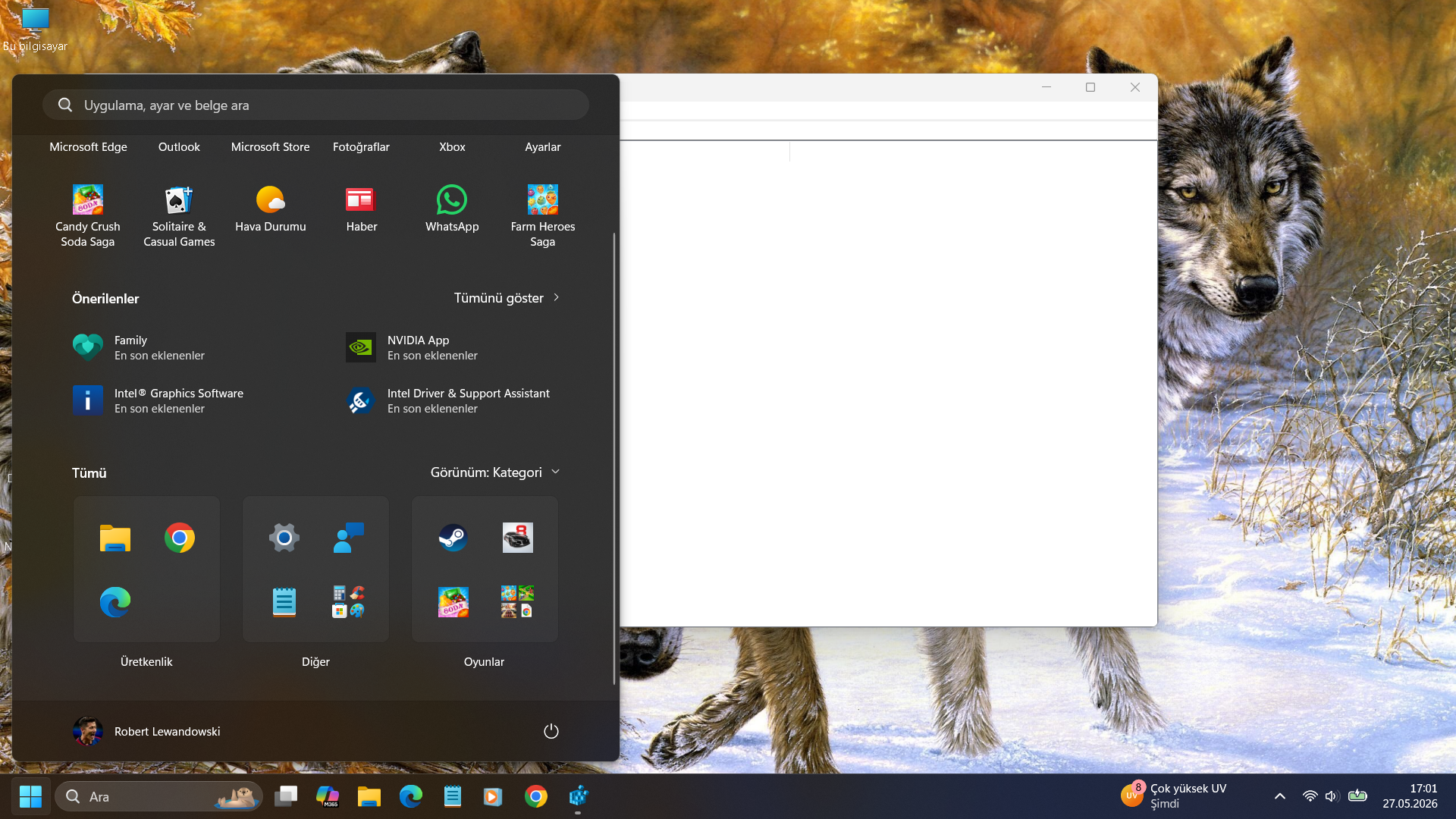This screenshot has width=1456, height=819.
Task: Open Chrome in Üretkenlik category
Action: pyautogui.click(x=180, y=538)
